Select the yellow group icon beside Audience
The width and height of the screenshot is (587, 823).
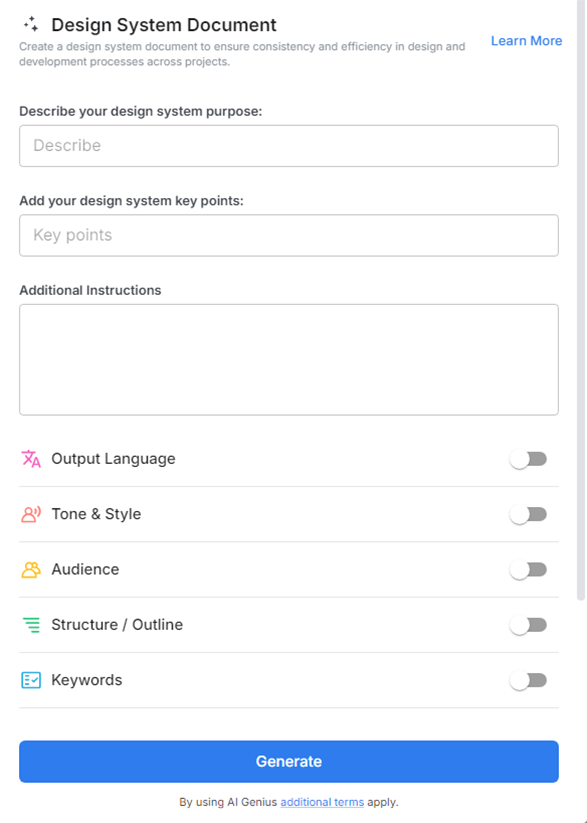(29, 569)
